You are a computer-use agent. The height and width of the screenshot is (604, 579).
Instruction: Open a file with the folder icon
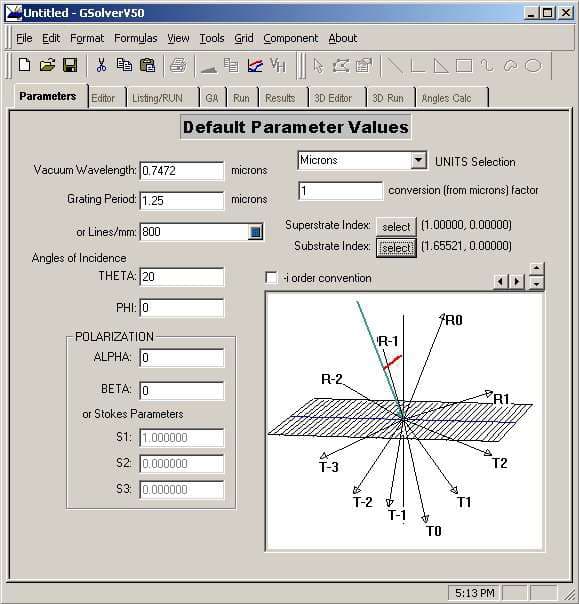47,65
